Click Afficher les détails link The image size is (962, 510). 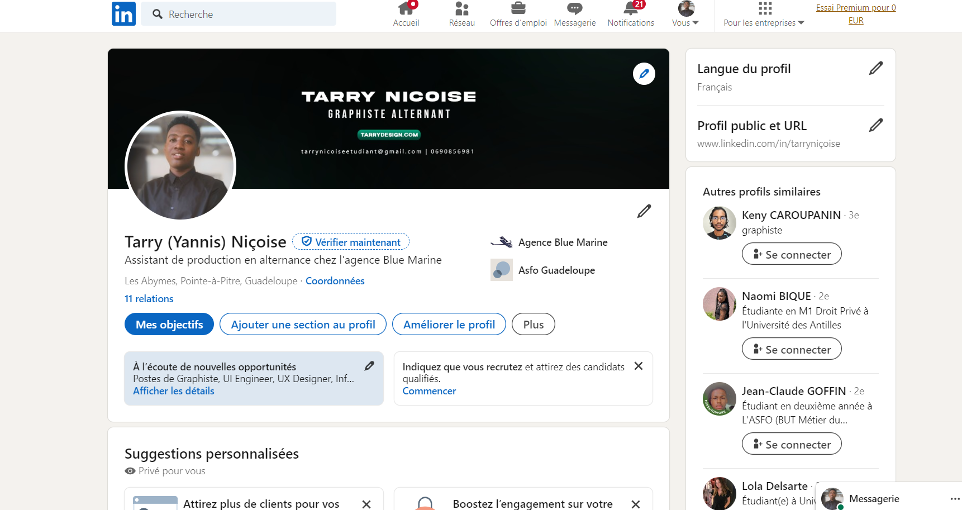click(174, 391)
